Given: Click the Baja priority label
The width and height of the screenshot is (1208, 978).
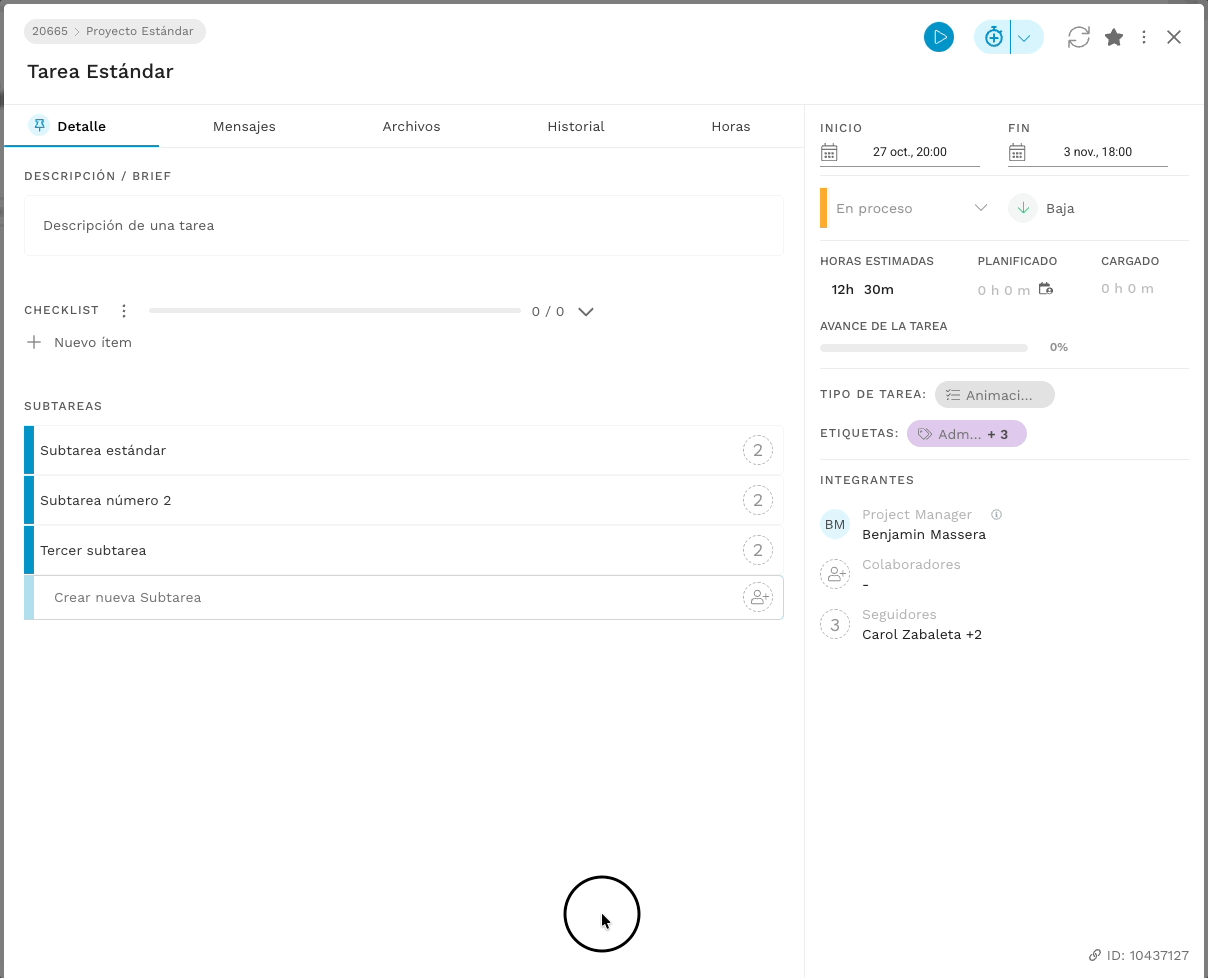Looking at the screenshot, I should [1060, 208].
